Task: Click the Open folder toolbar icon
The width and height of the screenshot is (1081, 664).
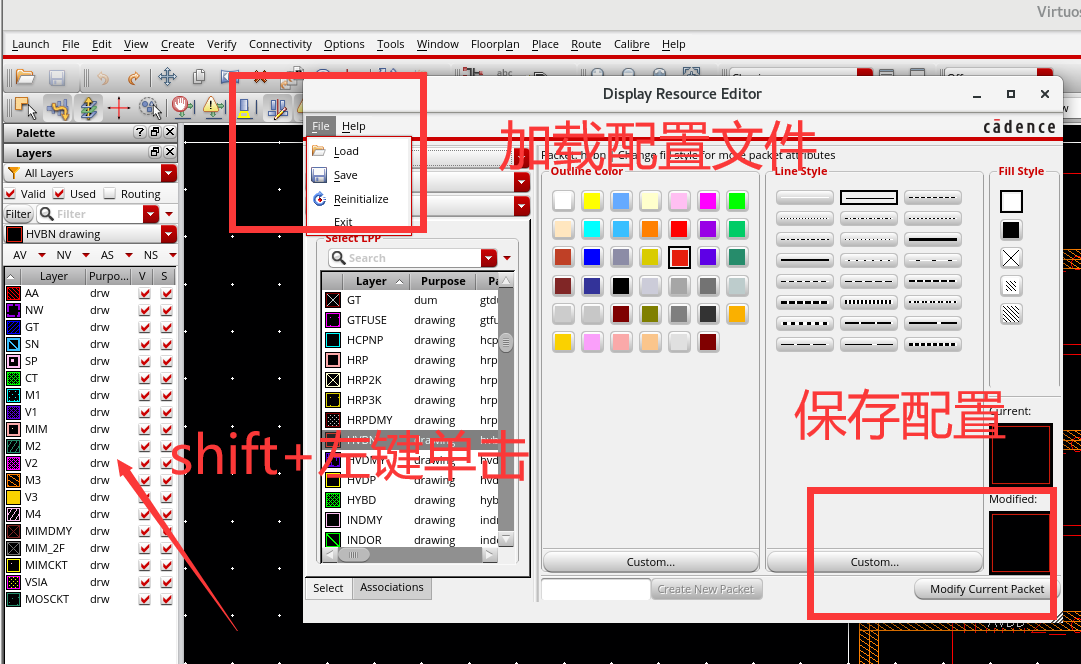Action: [25, 77]
